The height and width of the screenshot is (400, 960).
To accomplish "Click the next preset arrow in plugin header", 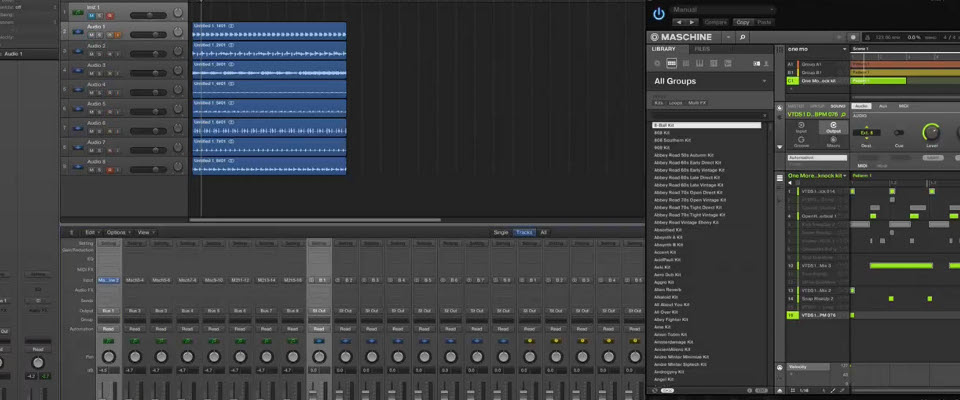I will tap(692, 22).
